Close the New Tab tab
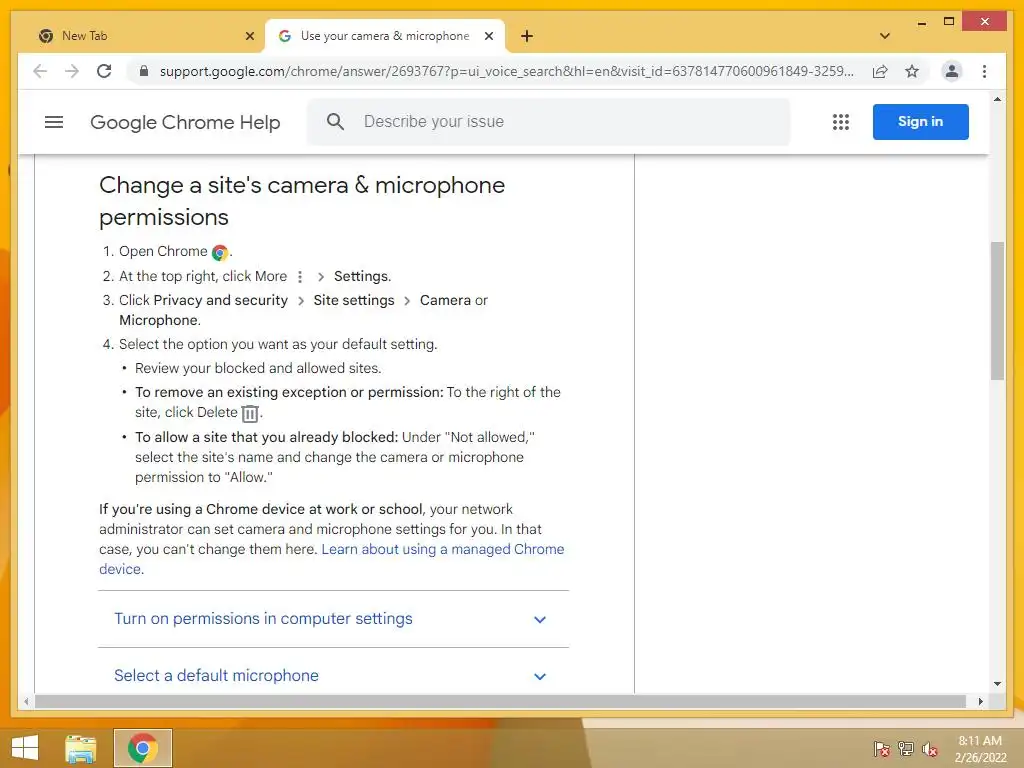 [249, 36]
